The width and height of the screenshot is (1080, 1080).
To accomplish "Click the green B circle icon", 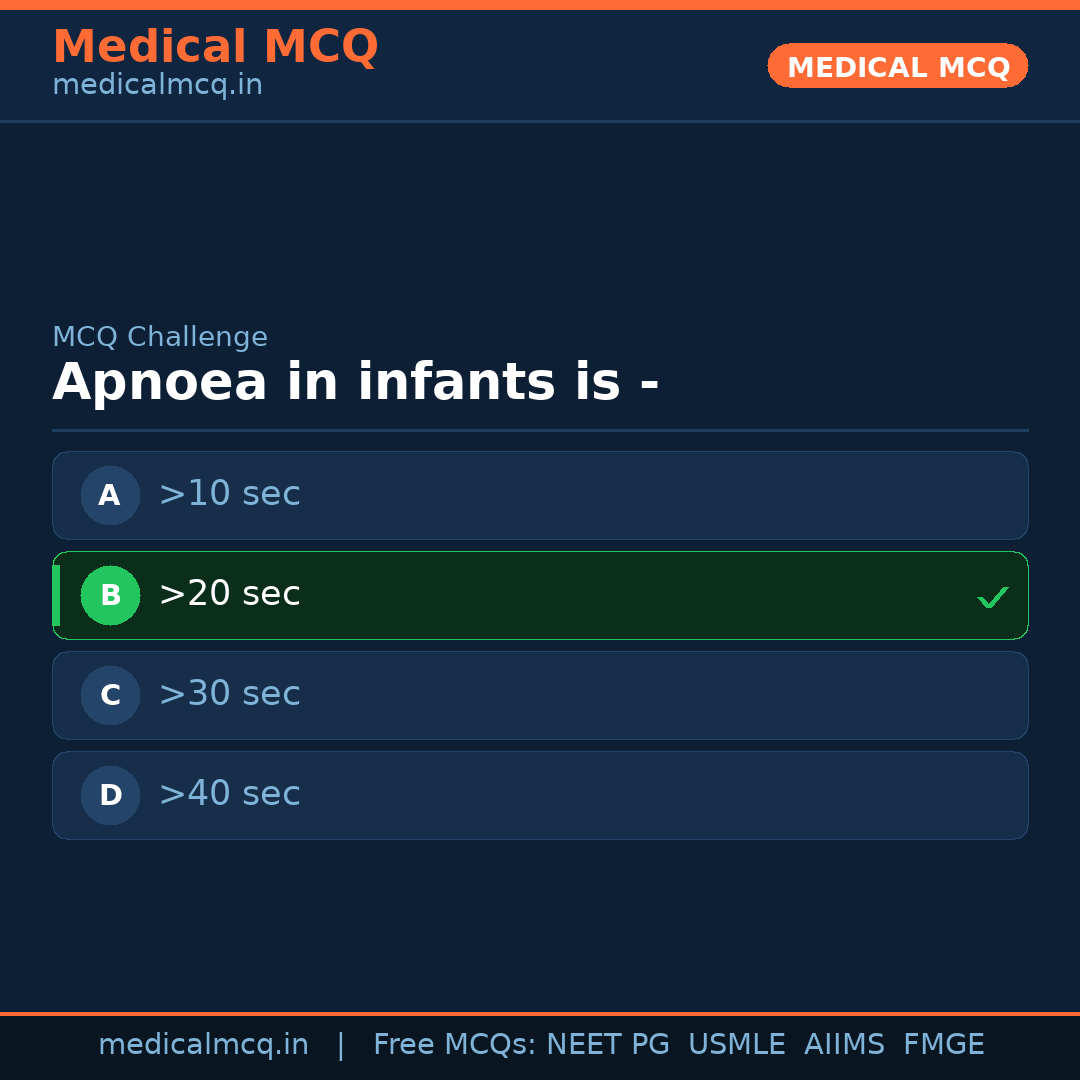I will point(110,595).
